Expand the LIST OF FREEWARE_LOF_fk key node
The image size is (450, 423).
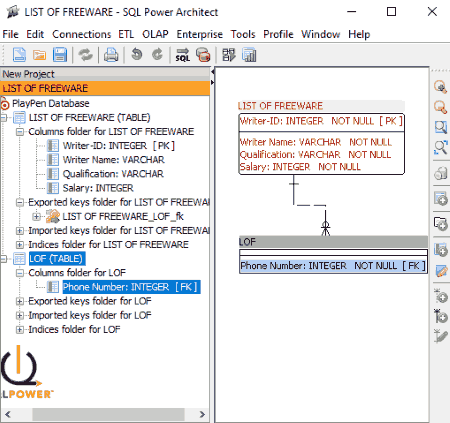click(x=36, y=216)
